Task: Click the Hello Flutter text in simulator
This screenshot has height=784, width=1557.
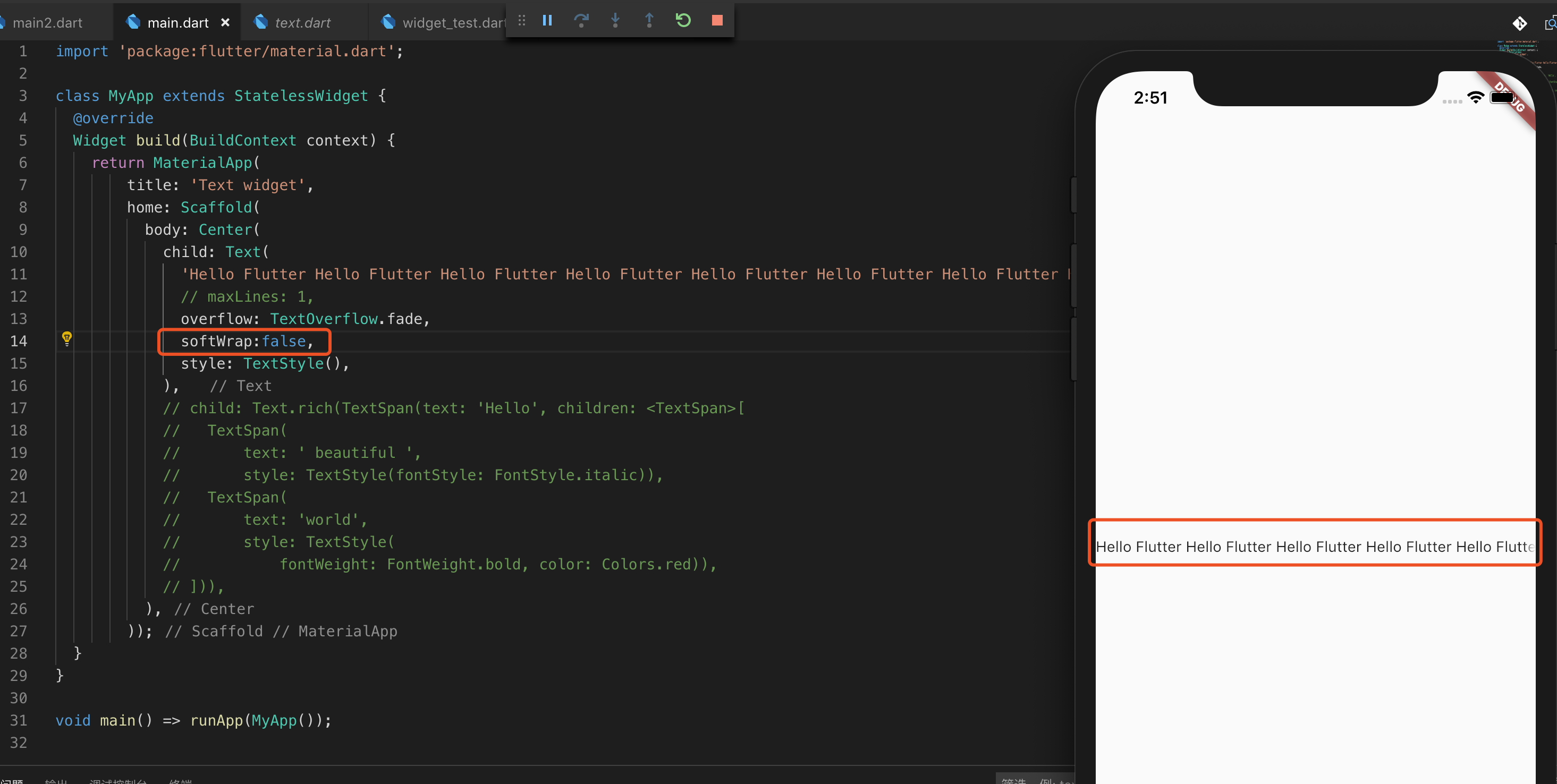Action: tap(1314, 547)
